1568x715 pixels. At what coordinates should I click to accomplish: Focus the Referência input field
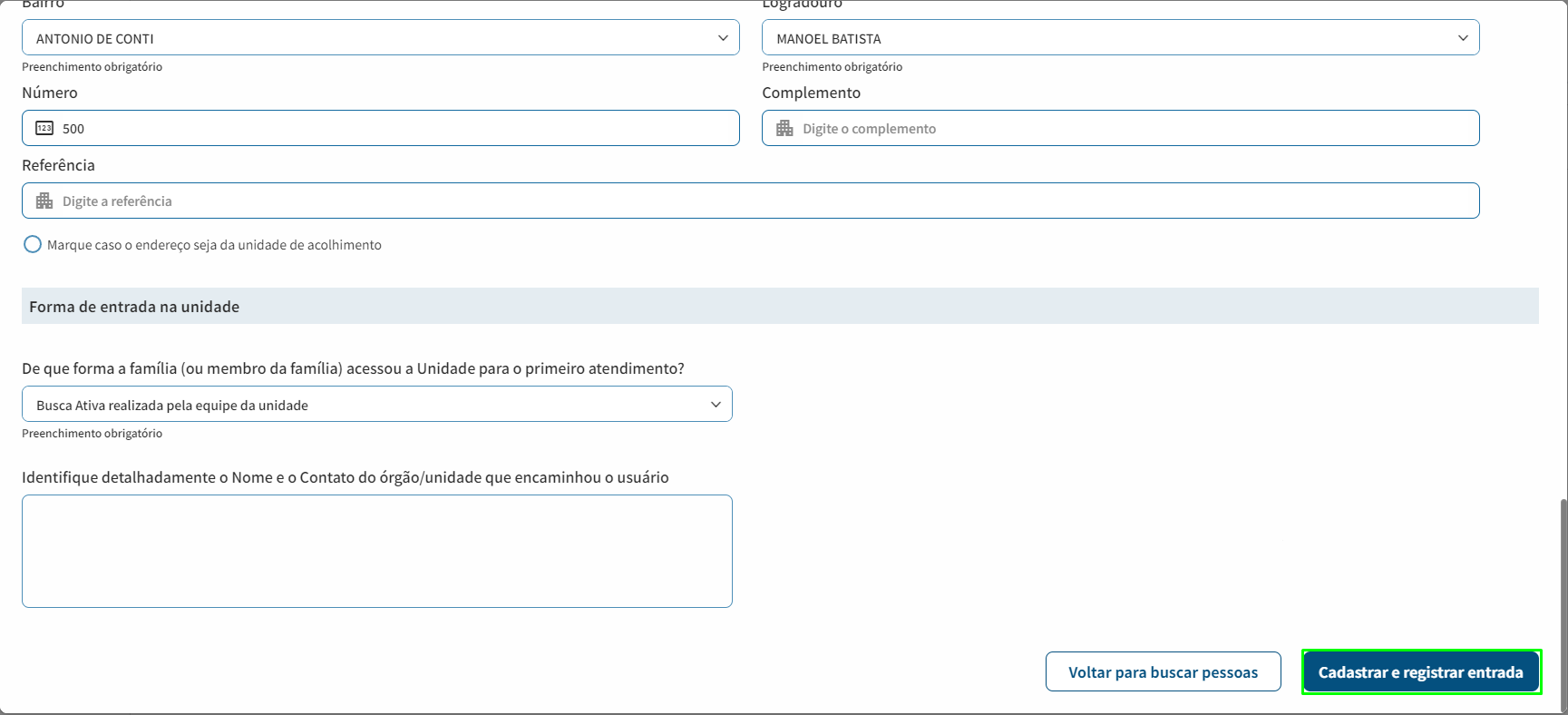tap(750, 201)
